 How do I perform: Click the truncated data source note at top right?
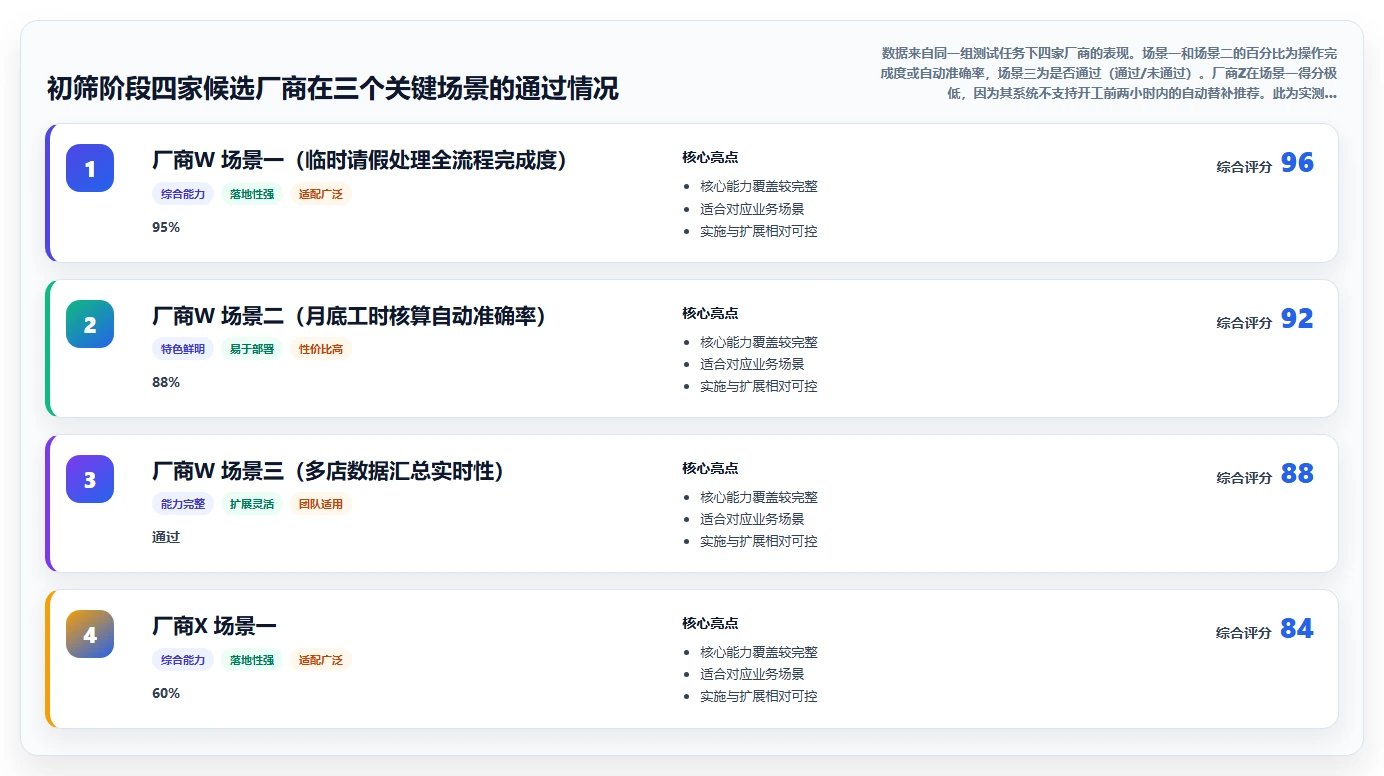point(1108,73)
